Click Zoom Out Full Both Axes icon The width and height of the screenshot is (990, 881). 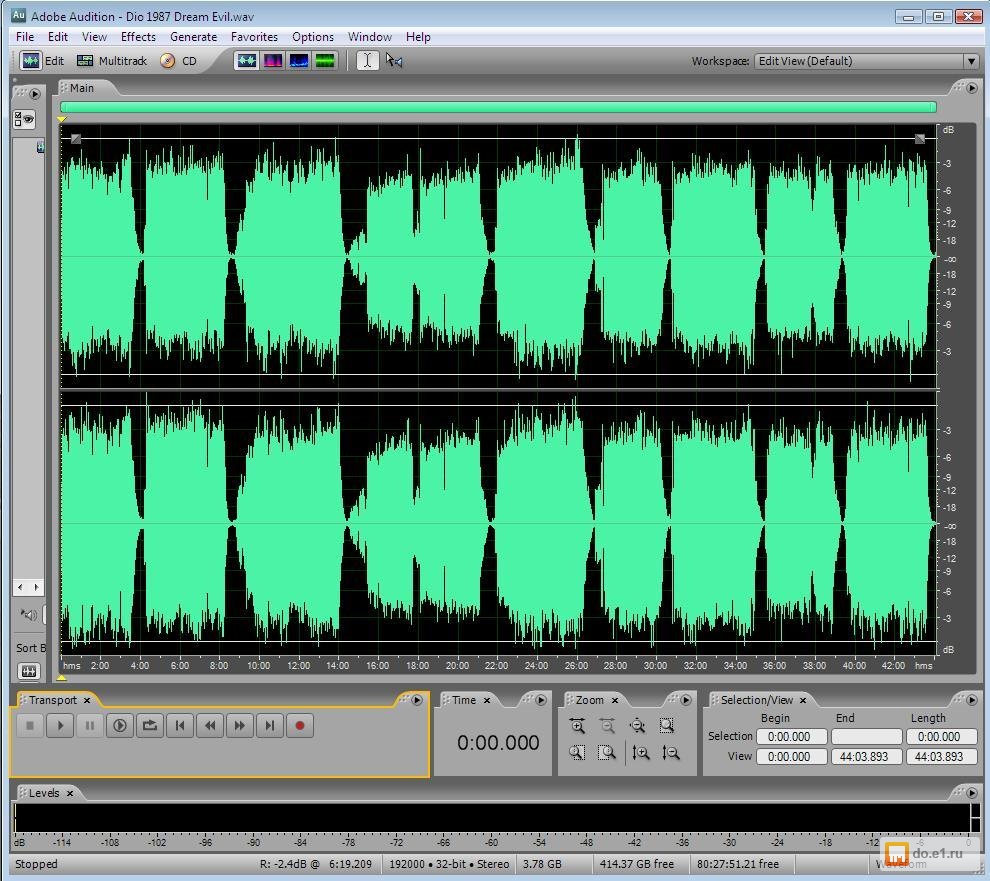pos(637,727)
